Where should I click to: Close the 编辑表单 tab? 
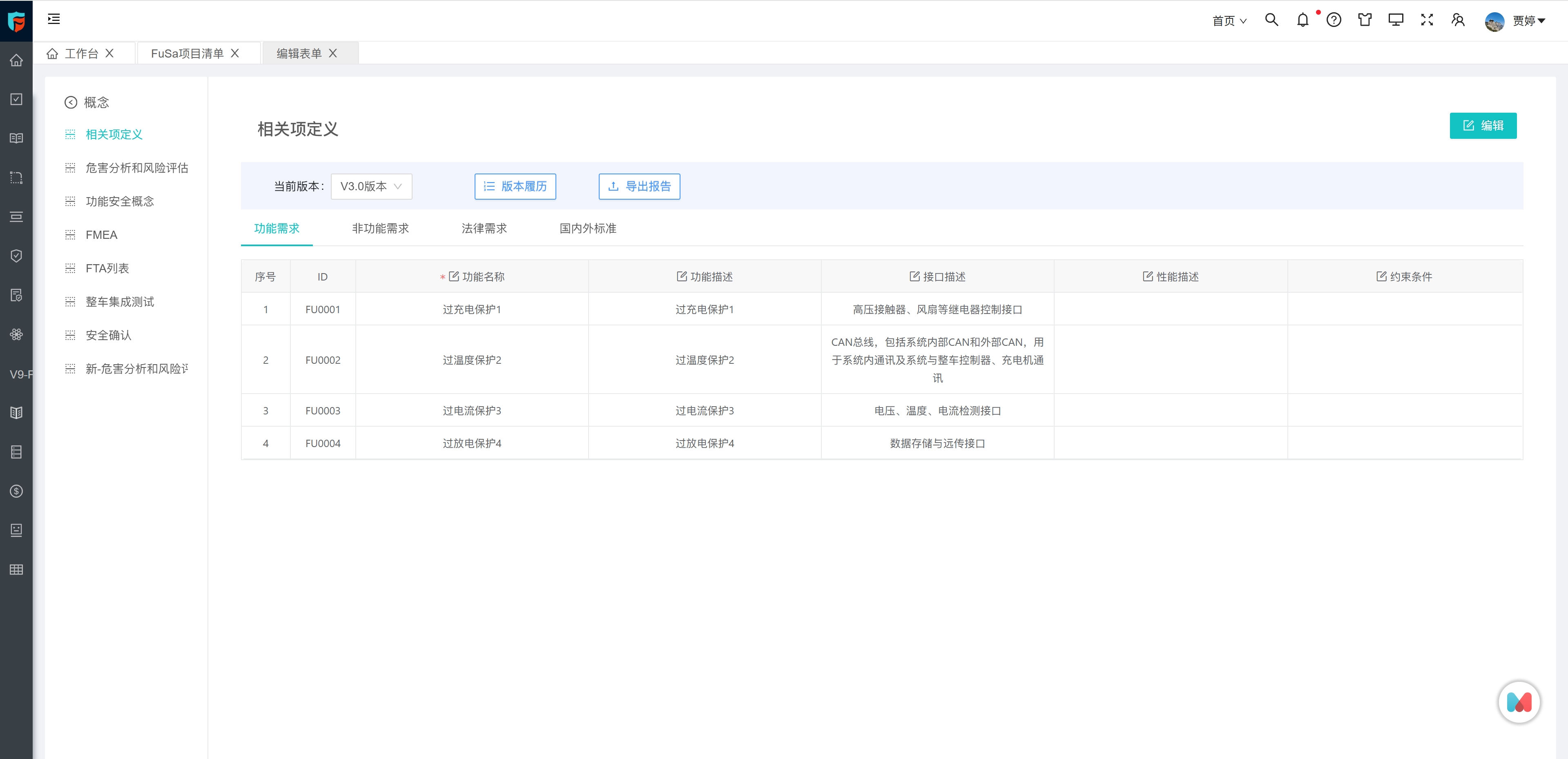(x=333, y=53)
